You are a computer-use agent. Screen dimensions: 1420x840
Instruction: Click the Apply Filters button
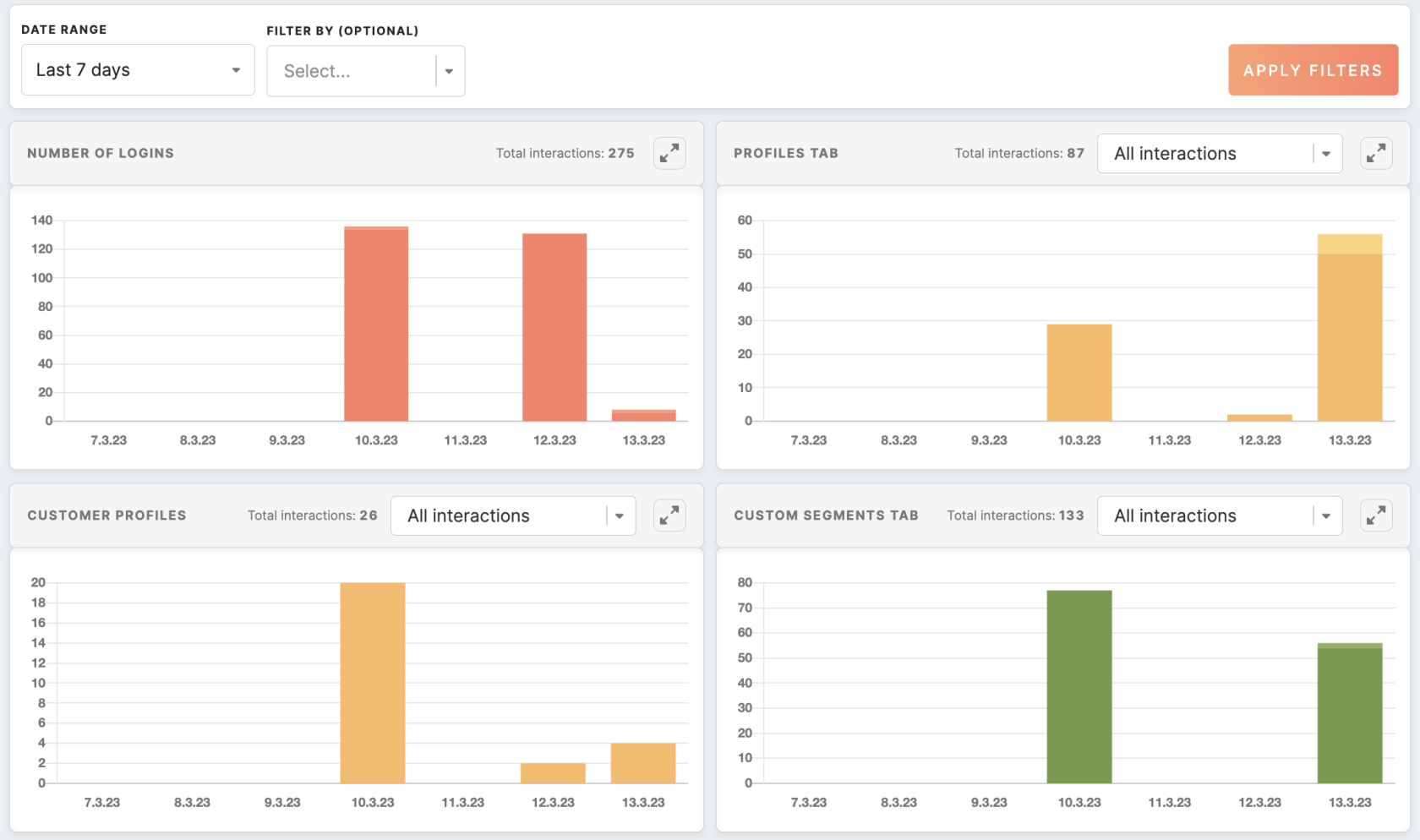pos(1313,70)
